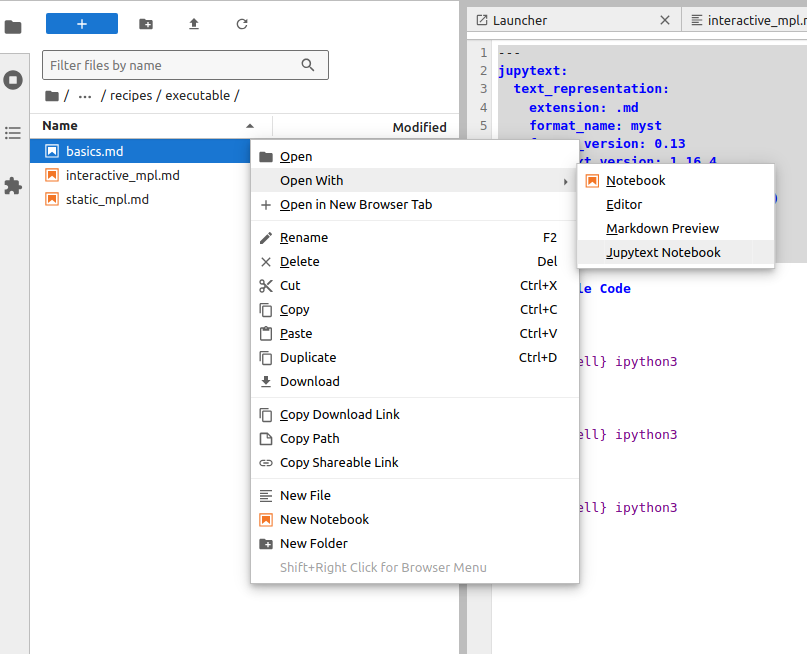Open the Extension Manager in the sidebar
The width and height of the screenshot is (807, 654).
click(13, 183)
